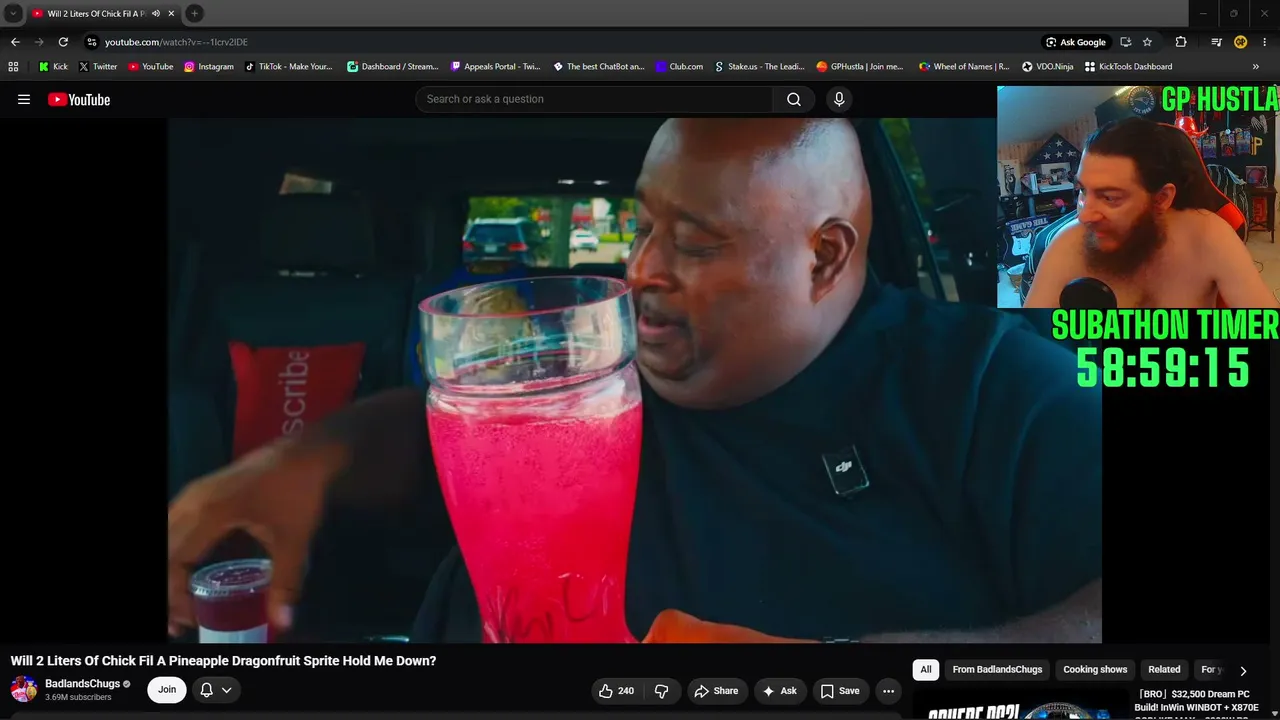The height and width of the screenshot is (720, 1280).
Task: Mute the tab using its speaker icon
Action: click(156, 13)
